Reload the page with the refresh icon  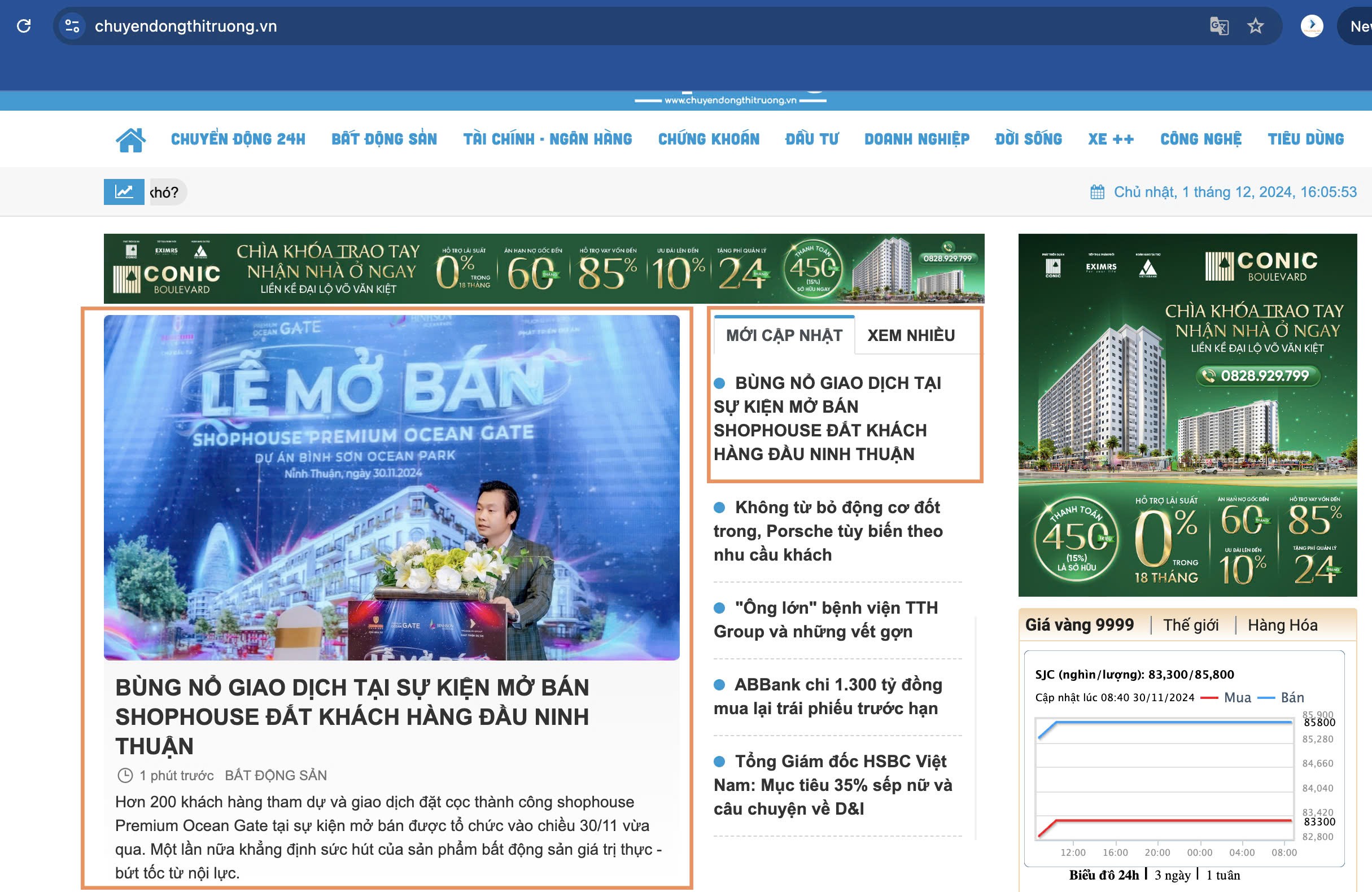(24, 26)
